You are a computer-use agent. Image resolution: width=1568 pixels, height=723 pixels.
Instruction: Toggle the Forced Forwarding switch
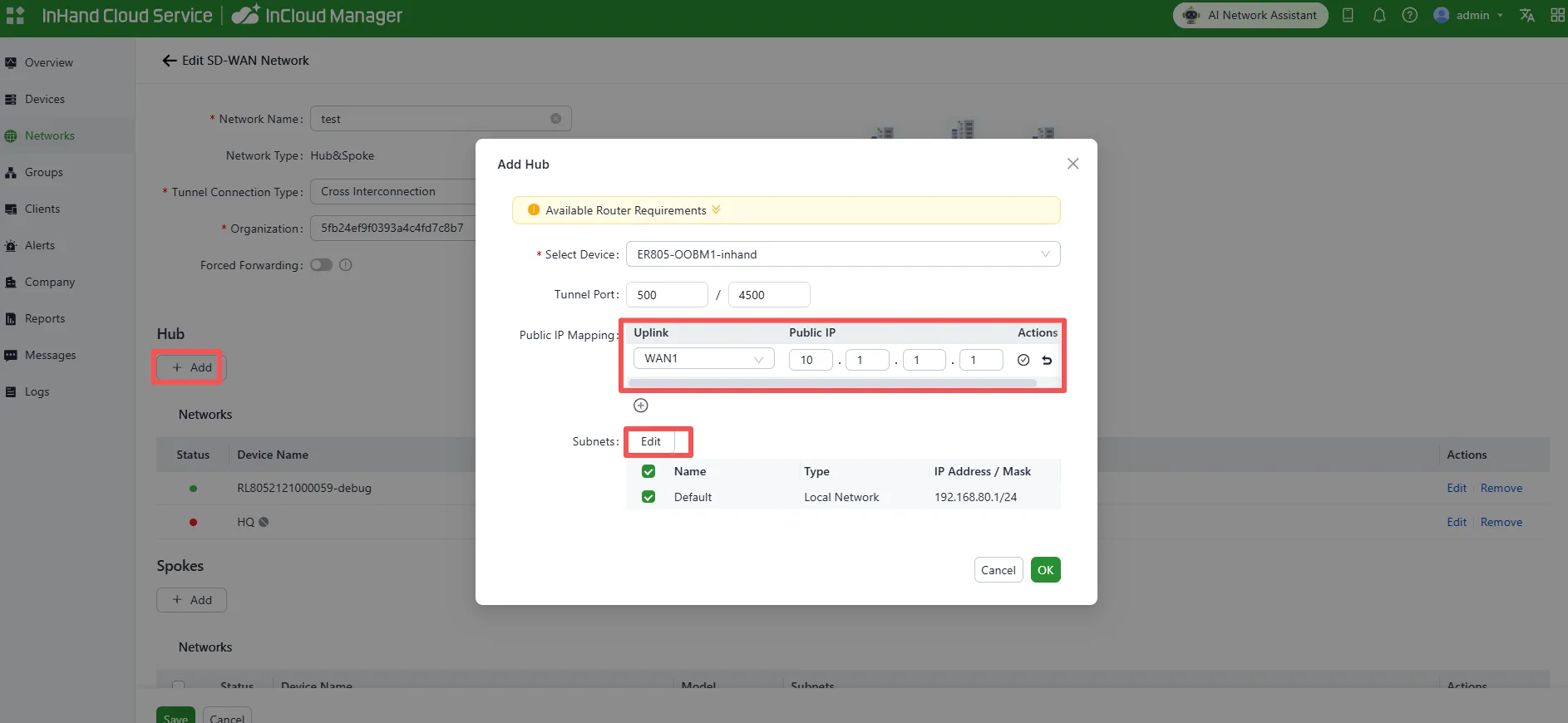point(321,265)
